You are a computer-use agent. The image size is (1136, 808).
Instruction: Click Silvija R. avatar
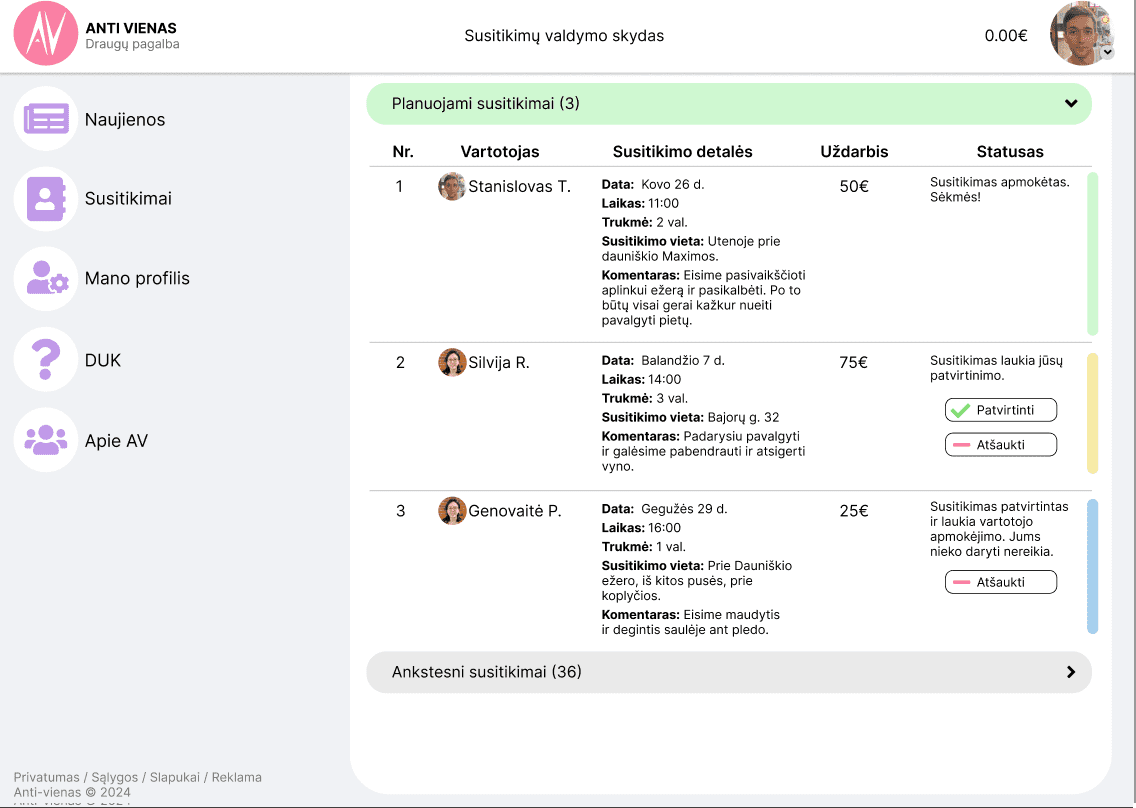click(451, 362)
